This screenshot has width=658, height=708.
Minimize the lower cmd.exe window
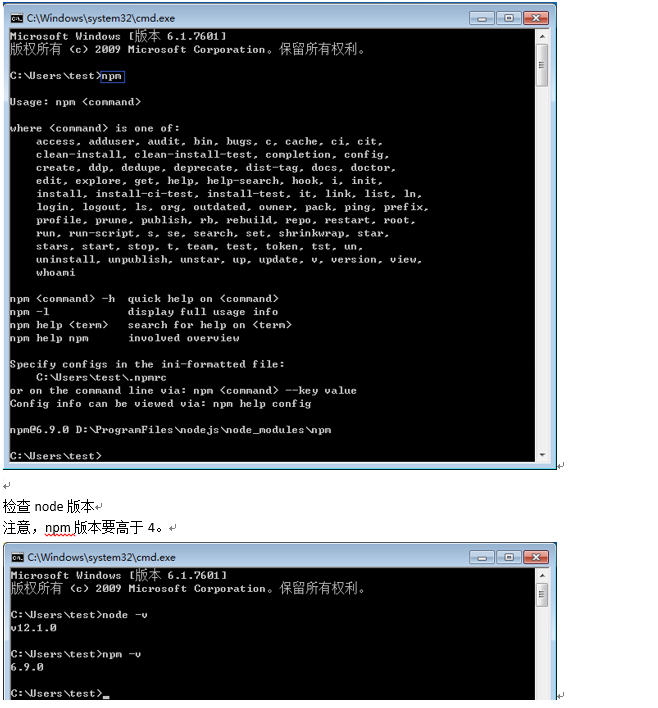coord(482,557)
